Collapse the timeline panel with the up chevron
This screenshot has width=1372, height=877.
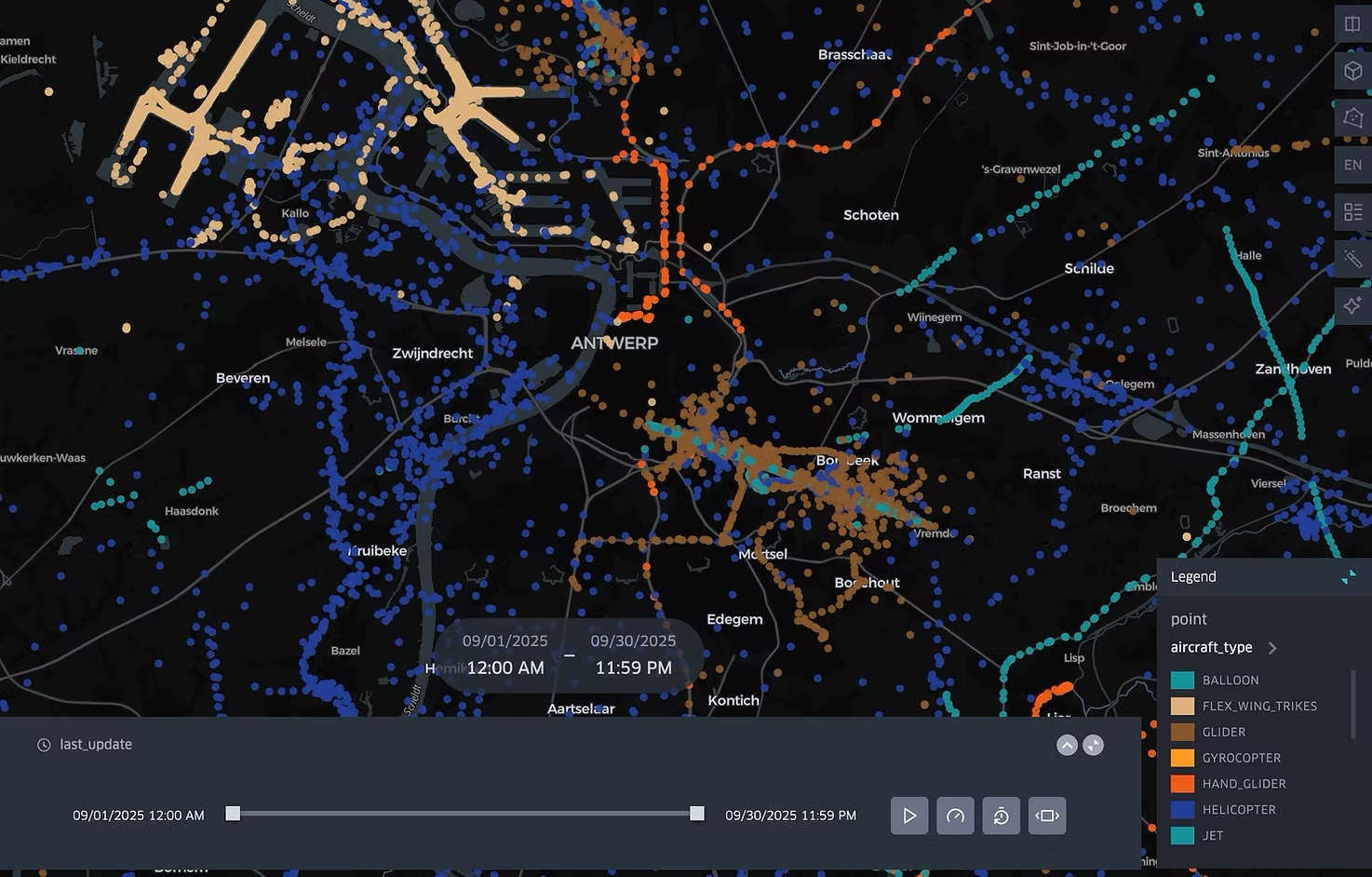tap(1067, 745)
